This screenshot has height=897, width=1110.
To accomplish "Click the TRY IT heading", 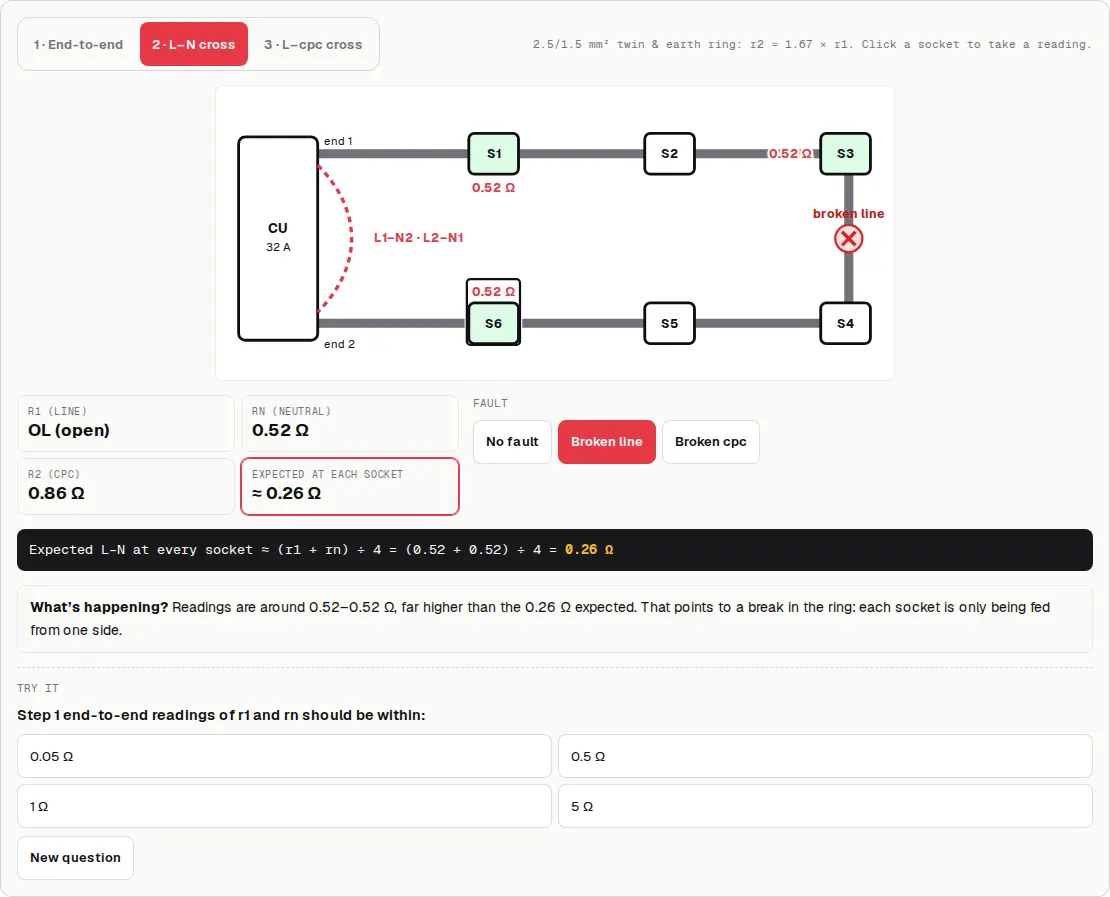I will coord(38,688).
